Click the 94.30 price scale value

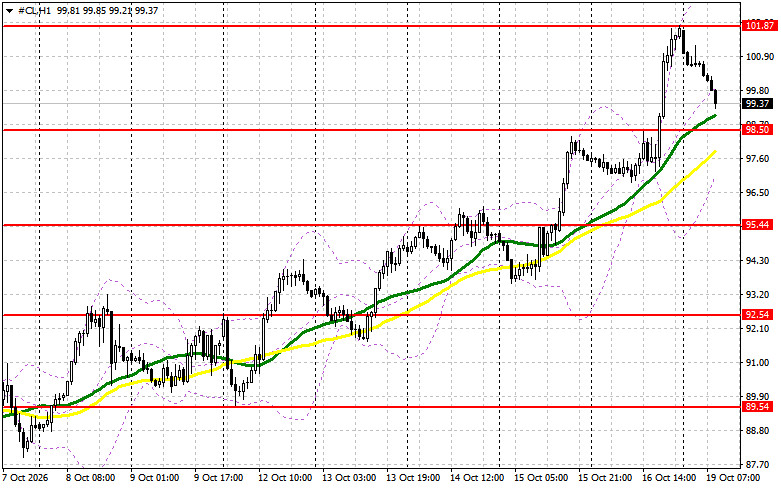coord(758,261)
